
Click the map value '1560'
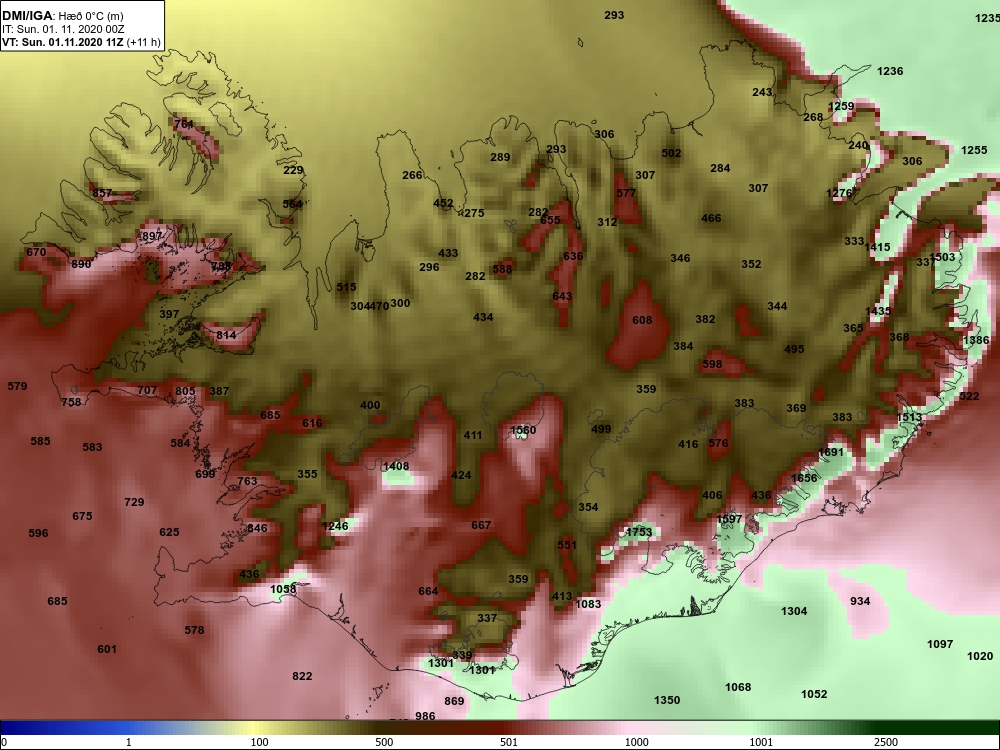click(x=524, y=430)
